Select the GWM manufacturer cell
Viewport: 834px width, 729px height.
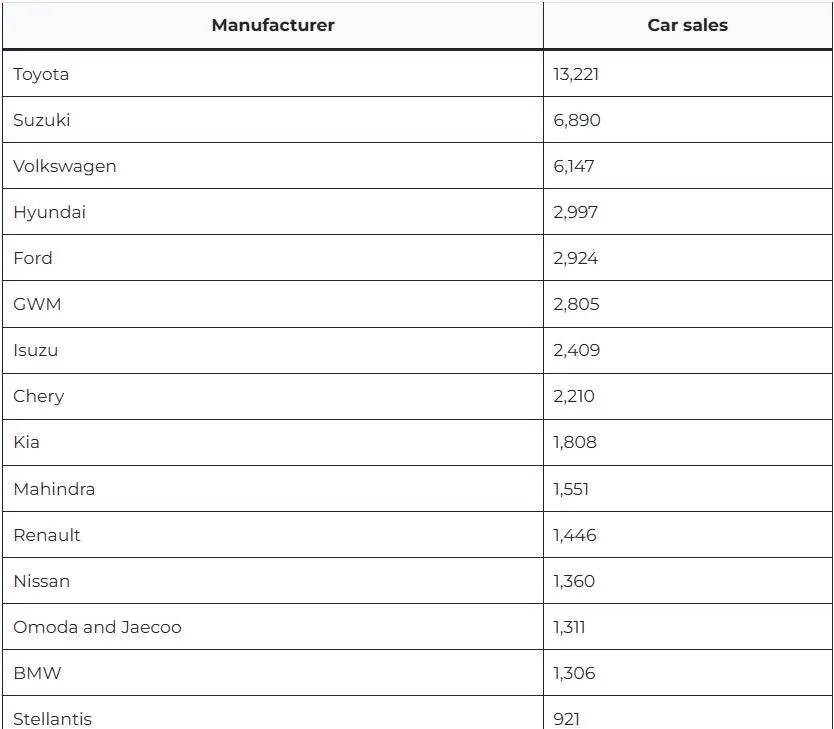pos(37,304)
